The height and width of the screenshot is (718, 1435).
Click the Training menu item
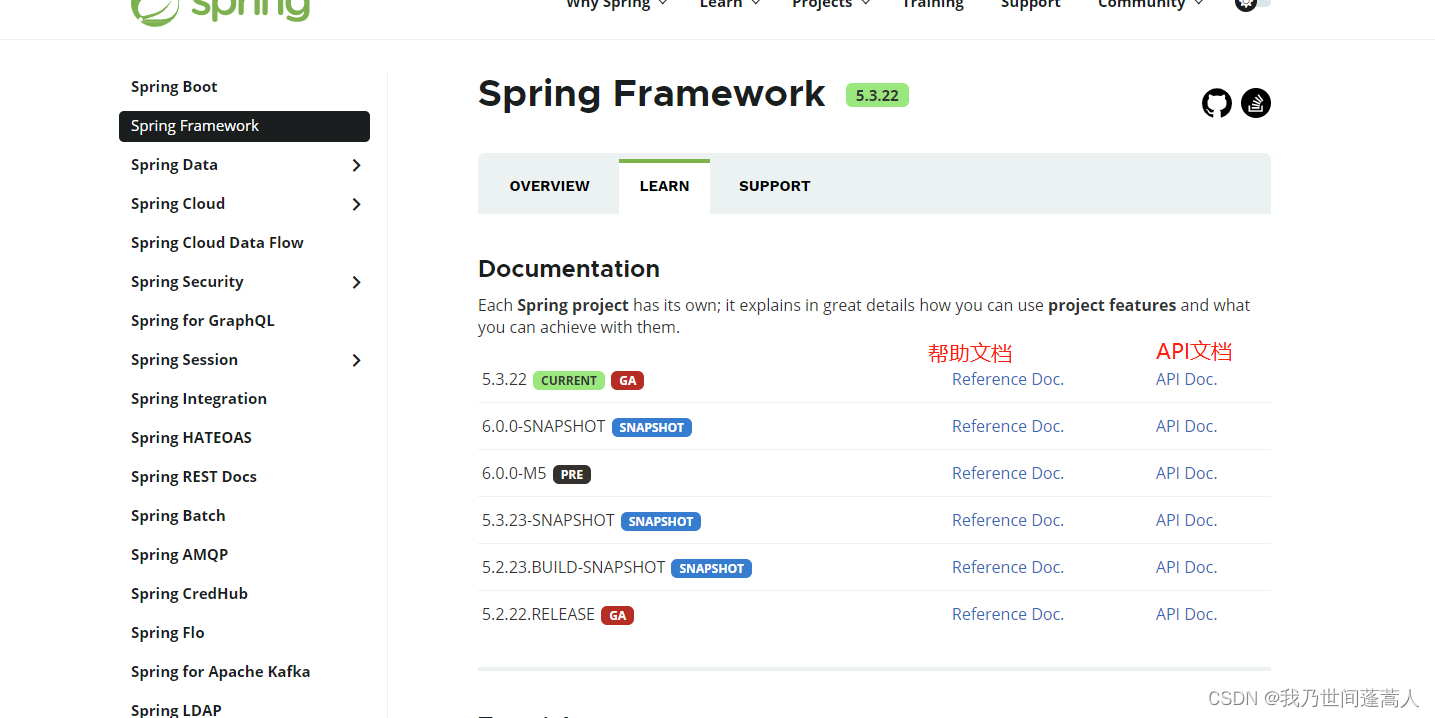coord(932,5)
